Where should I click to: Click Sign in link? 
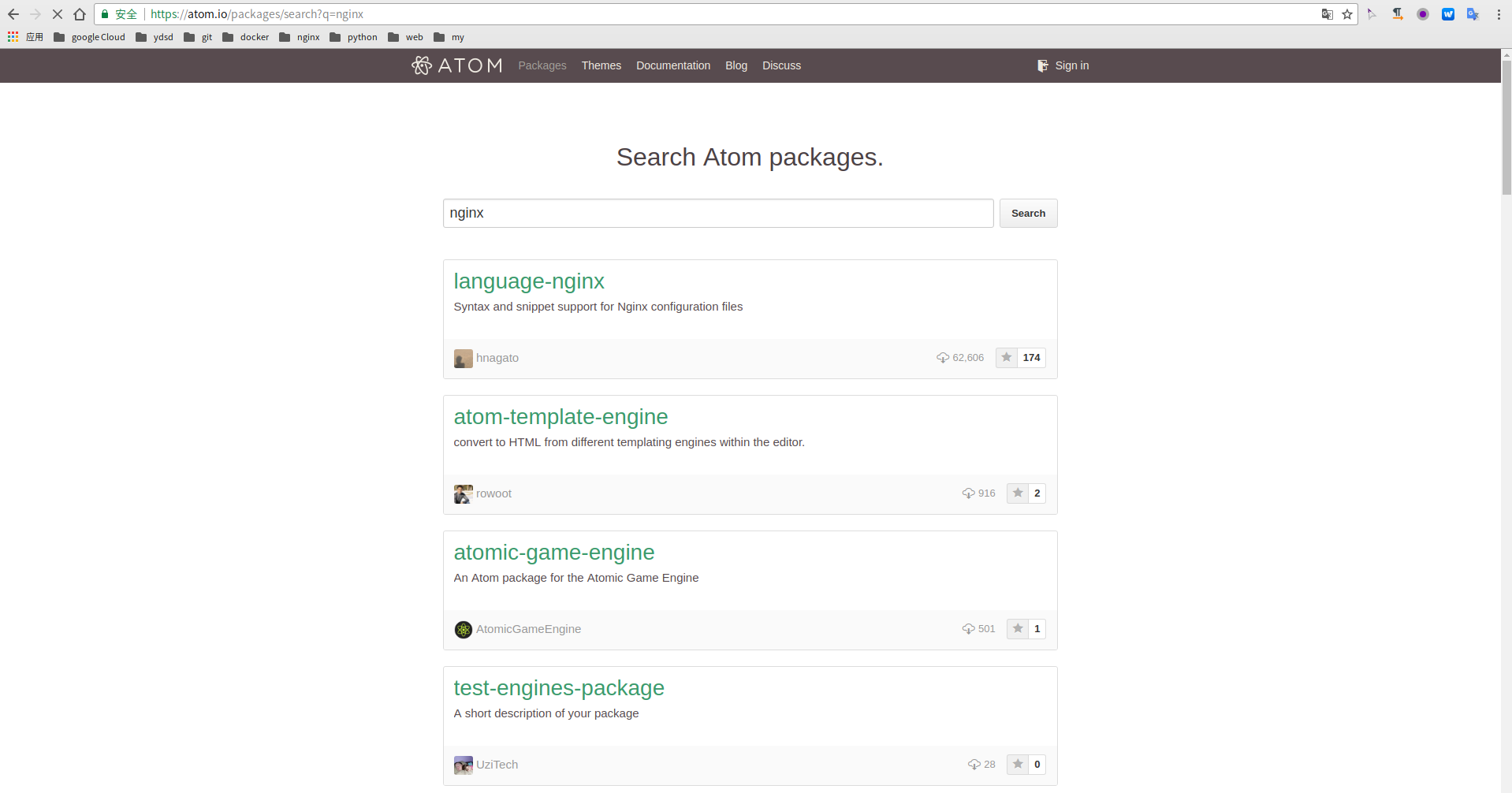(x=1063, y=65)
